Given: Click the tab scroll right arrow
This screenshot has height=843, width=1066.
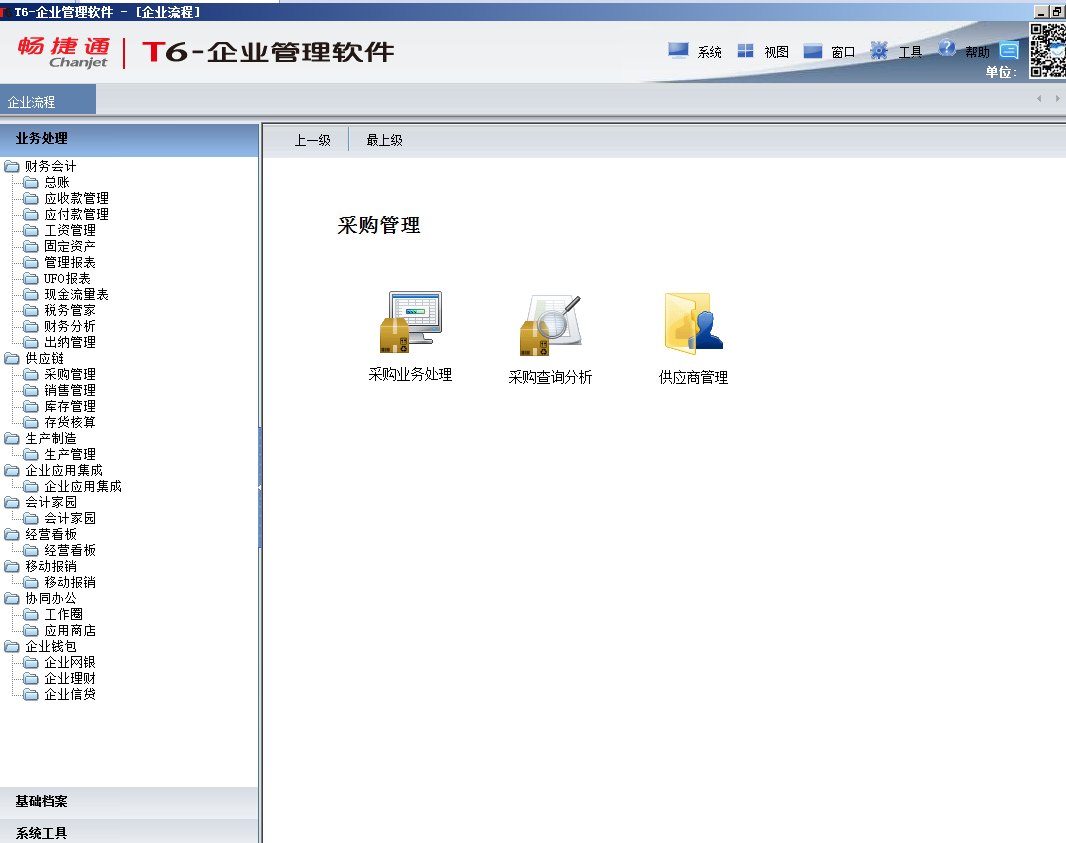Looking at the screenshot, I should (x=1057, y=99).
